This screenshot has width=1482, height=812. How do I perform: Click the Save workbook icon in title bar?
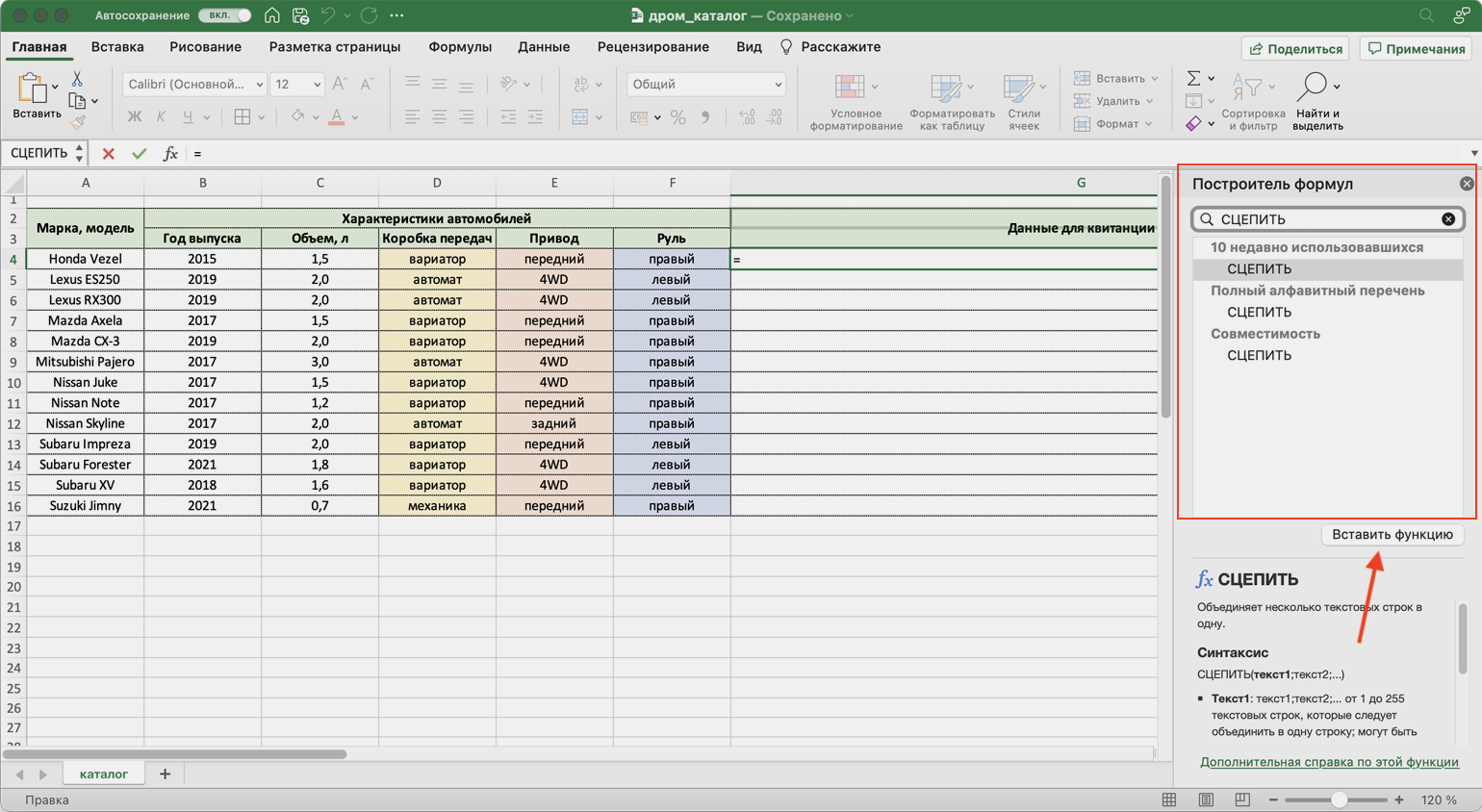[300, 15]
